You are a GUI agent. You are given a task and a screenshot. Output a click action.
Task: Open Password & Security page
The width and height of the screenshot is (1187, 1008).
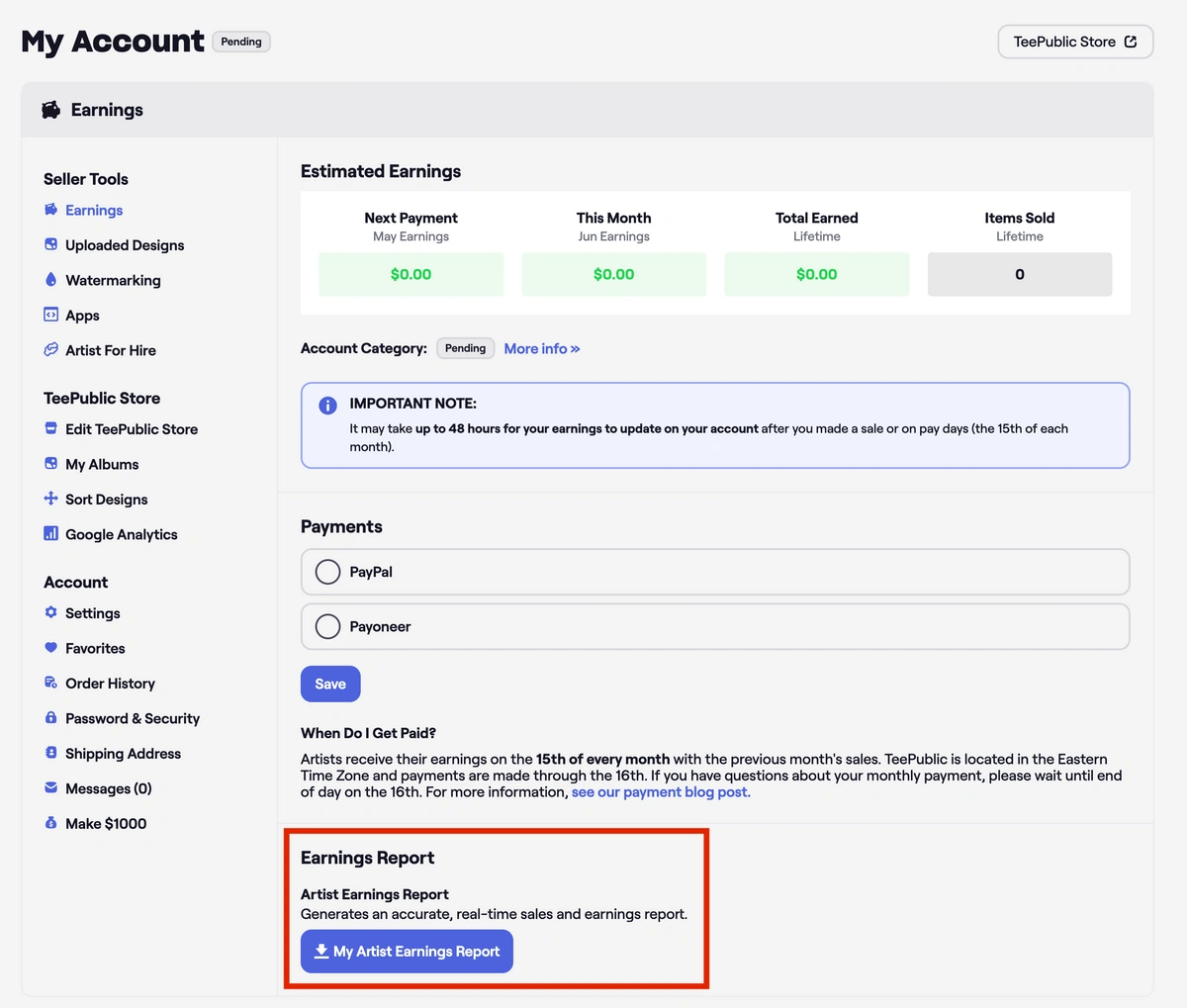point(133,718)
